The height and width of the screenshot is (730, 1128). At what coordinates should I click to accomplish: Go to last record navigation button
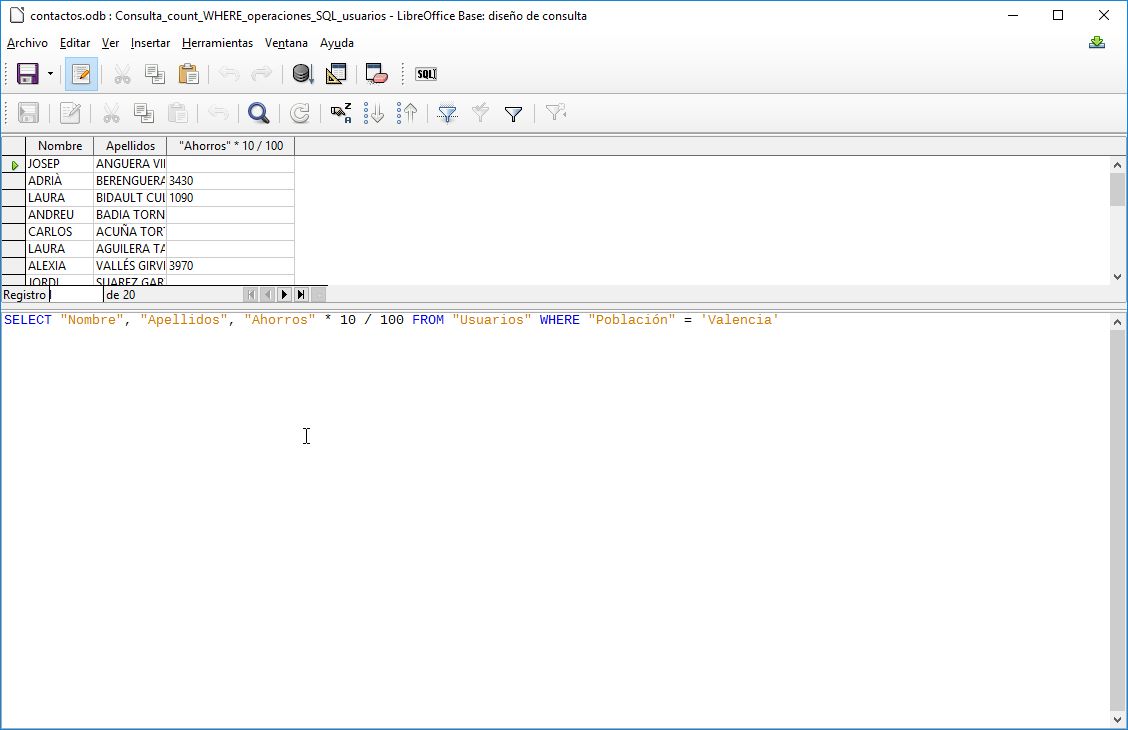click(x=301, y=294)
